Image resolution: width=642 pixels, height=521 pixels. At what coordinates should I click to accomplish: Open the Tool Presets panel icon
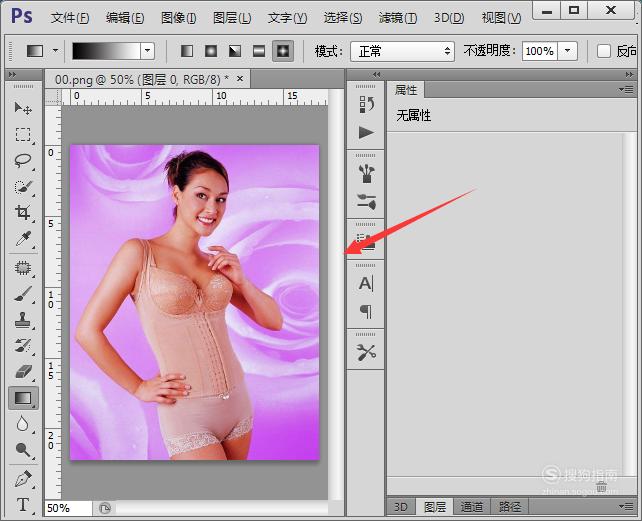366,352
